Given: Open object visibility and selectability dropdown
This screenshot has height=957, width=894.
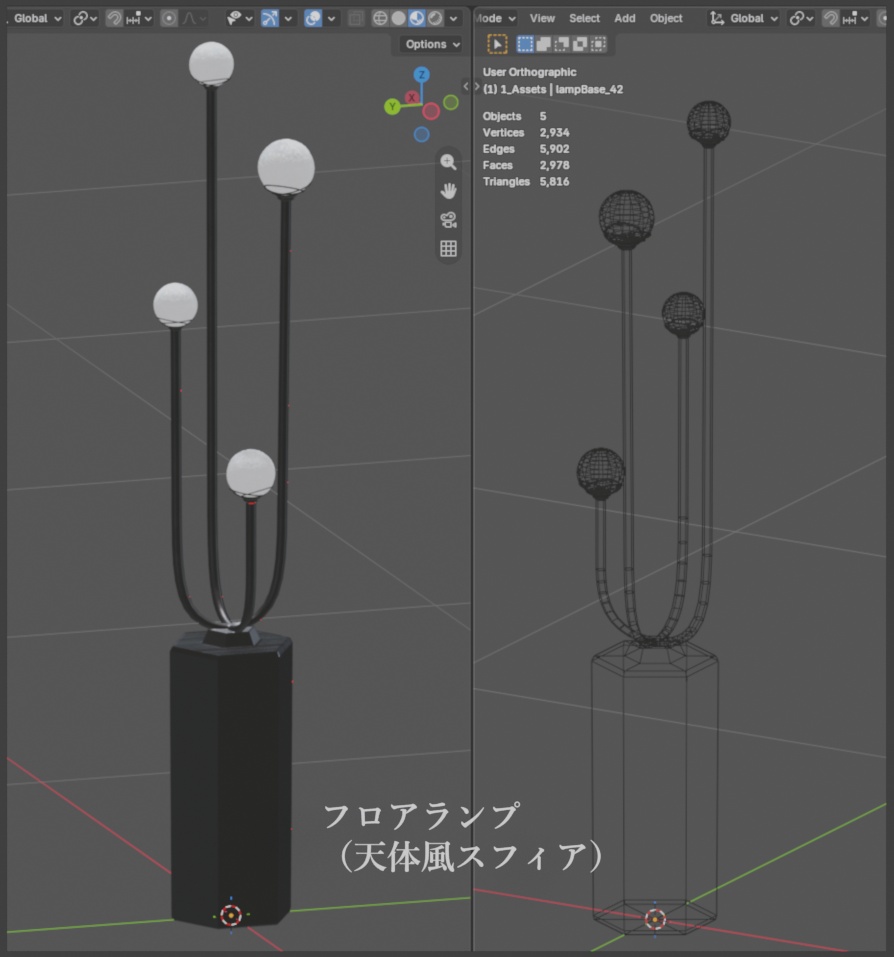Looking at the screenshot, I should [x=239, y=18].
